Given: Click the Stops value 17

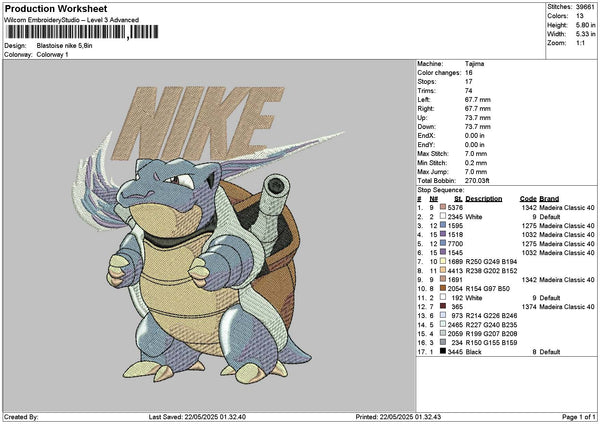Looking at the screenshot, I should click(469, 82).
